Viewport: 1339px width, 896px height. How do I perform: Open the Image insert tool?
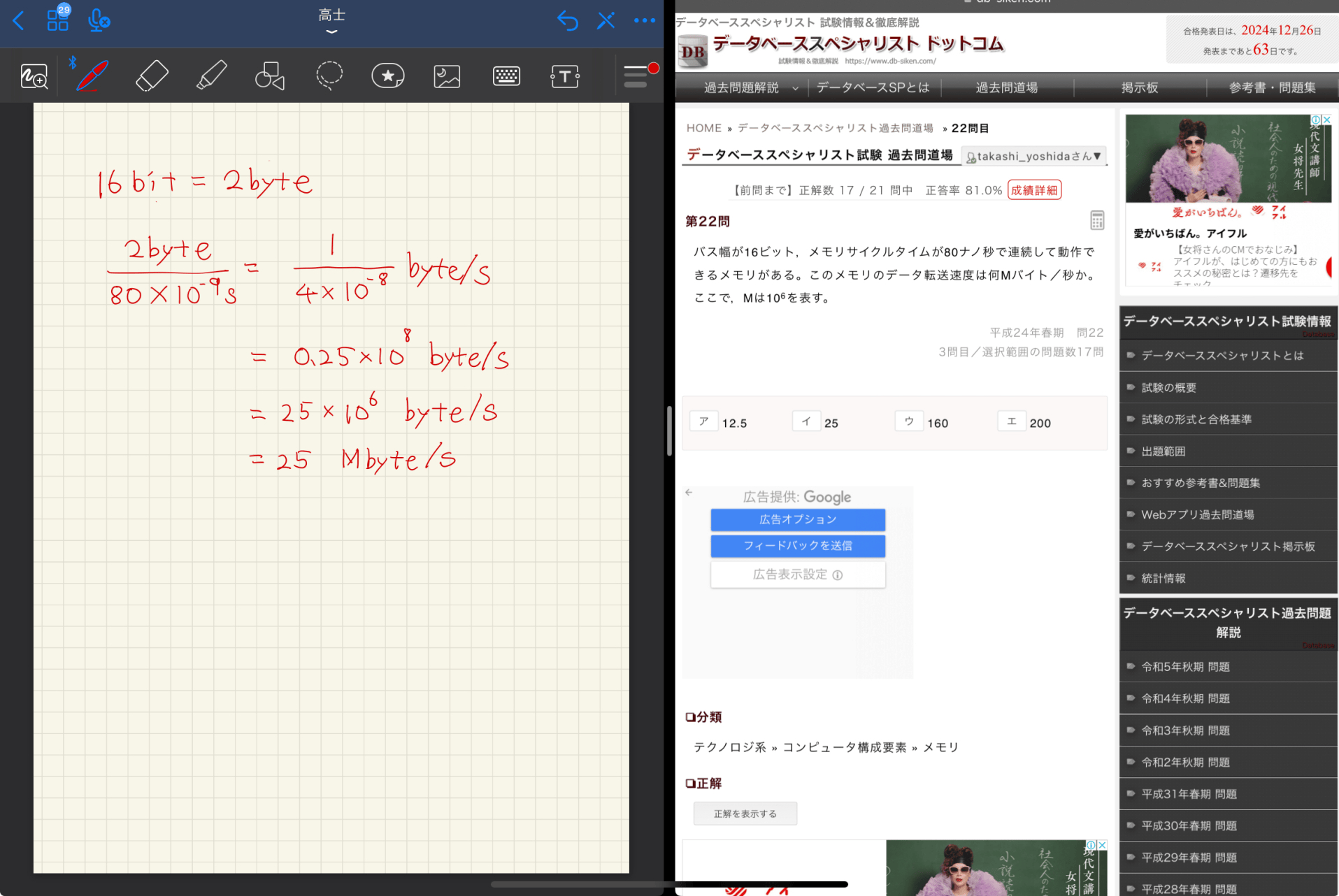coord(447,75)
